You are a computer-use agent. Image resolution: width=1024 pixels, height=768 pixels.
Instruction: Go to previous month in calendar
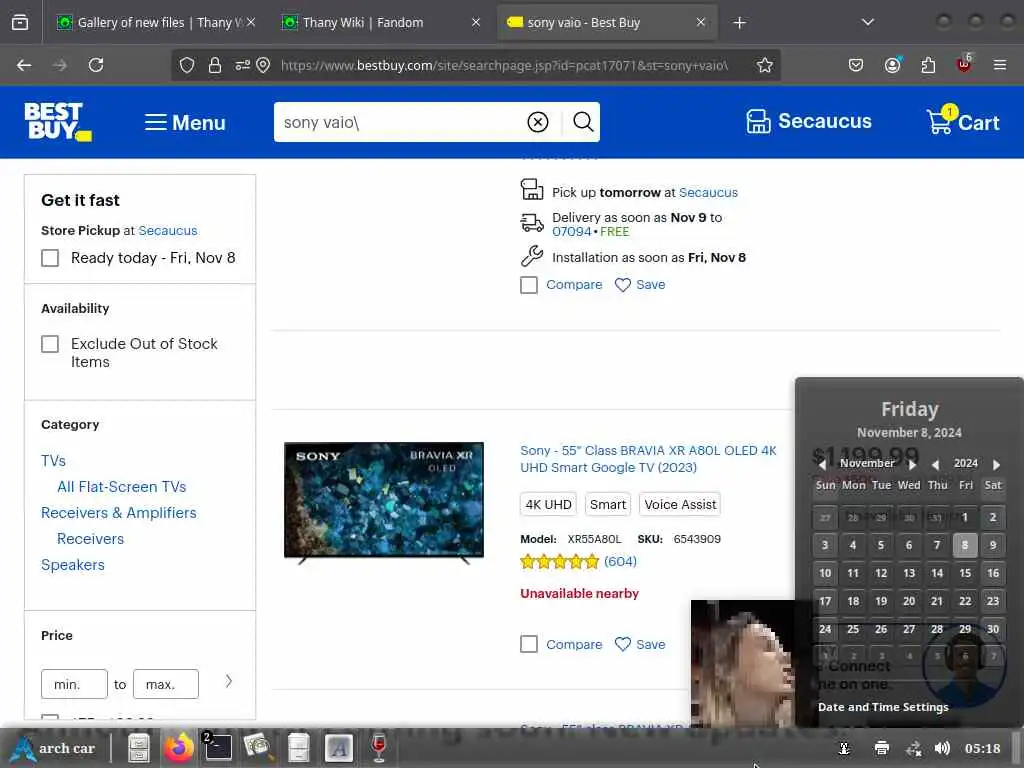coord(822,464)
